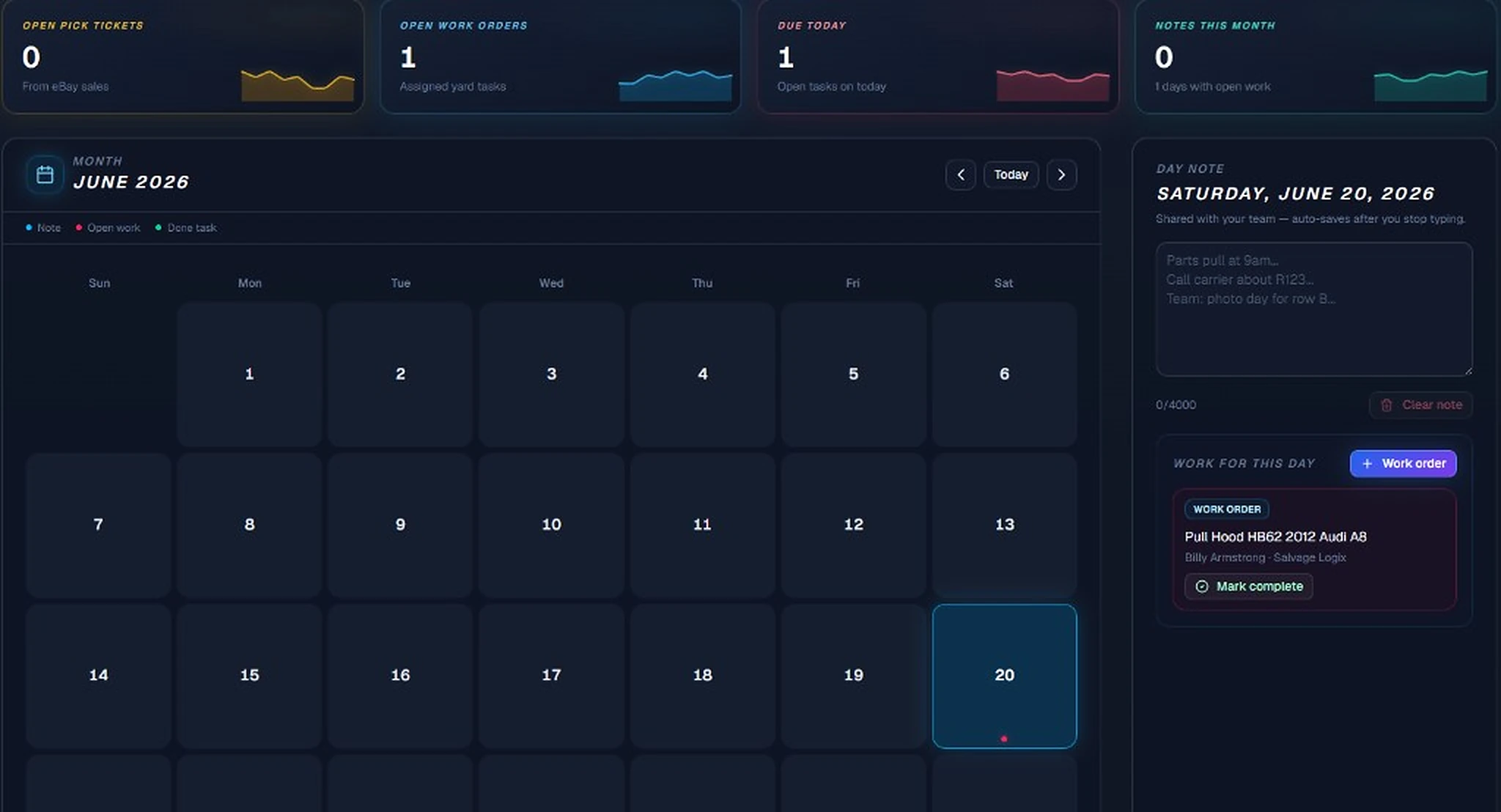Click the Wed weekday column header
Image resolution: width=1501 pixels, height=812 pixels.
551,283
